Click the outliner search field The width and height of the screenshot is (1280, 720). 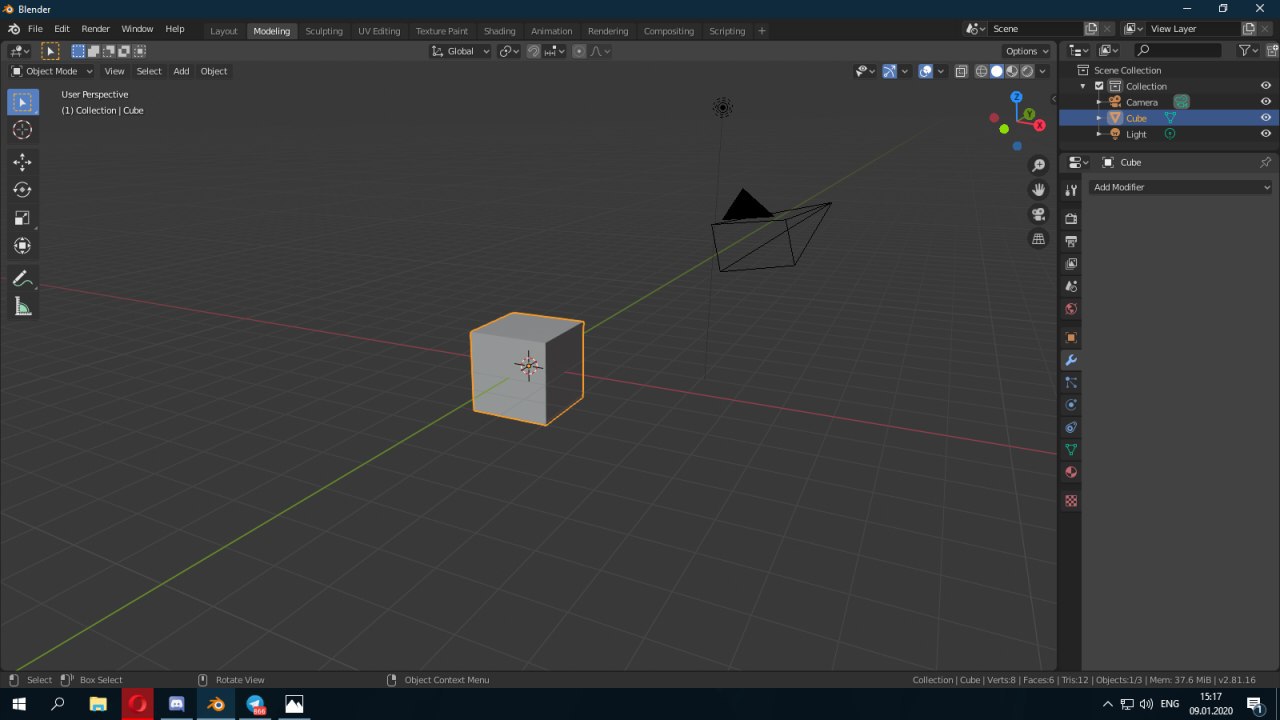click(1178, 50)
